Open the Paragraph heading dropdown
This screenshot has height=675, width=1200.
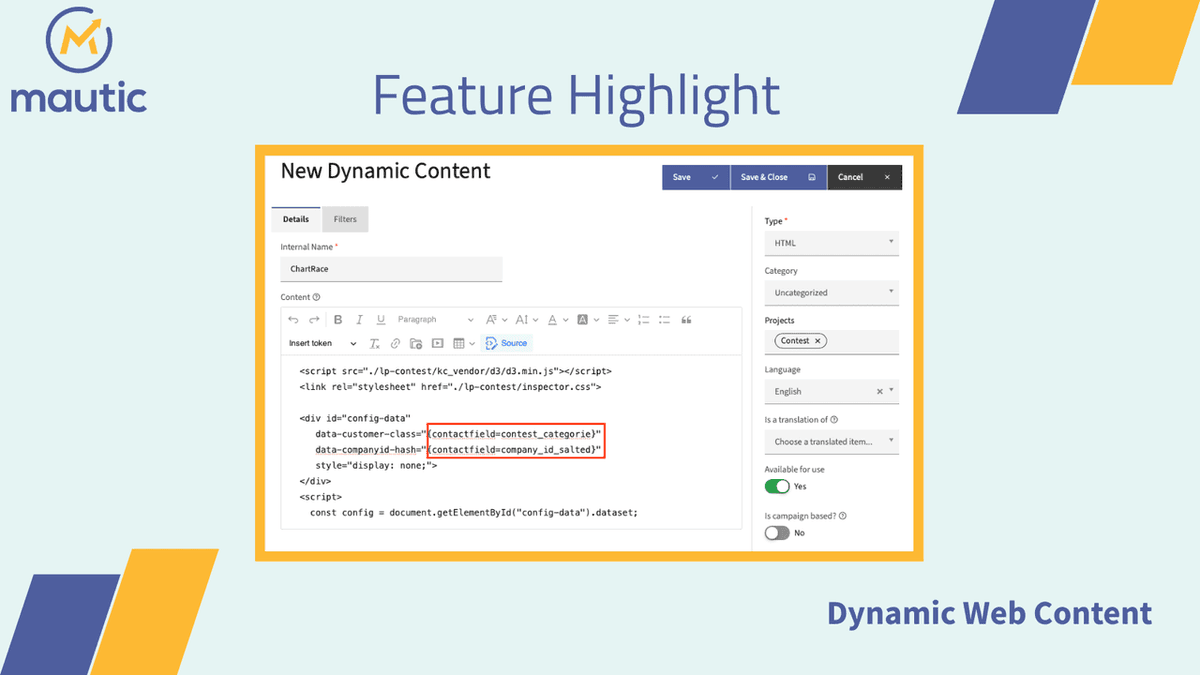point(435,320)
